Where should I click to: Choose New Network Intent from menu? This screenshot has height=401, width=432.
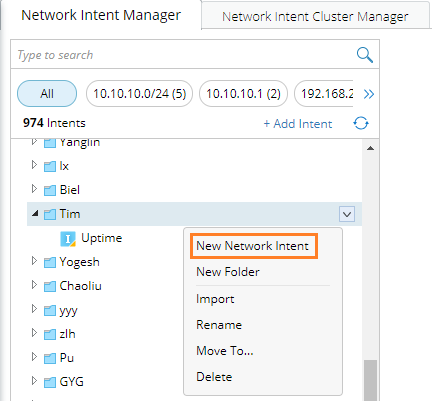tap(252, 246)
